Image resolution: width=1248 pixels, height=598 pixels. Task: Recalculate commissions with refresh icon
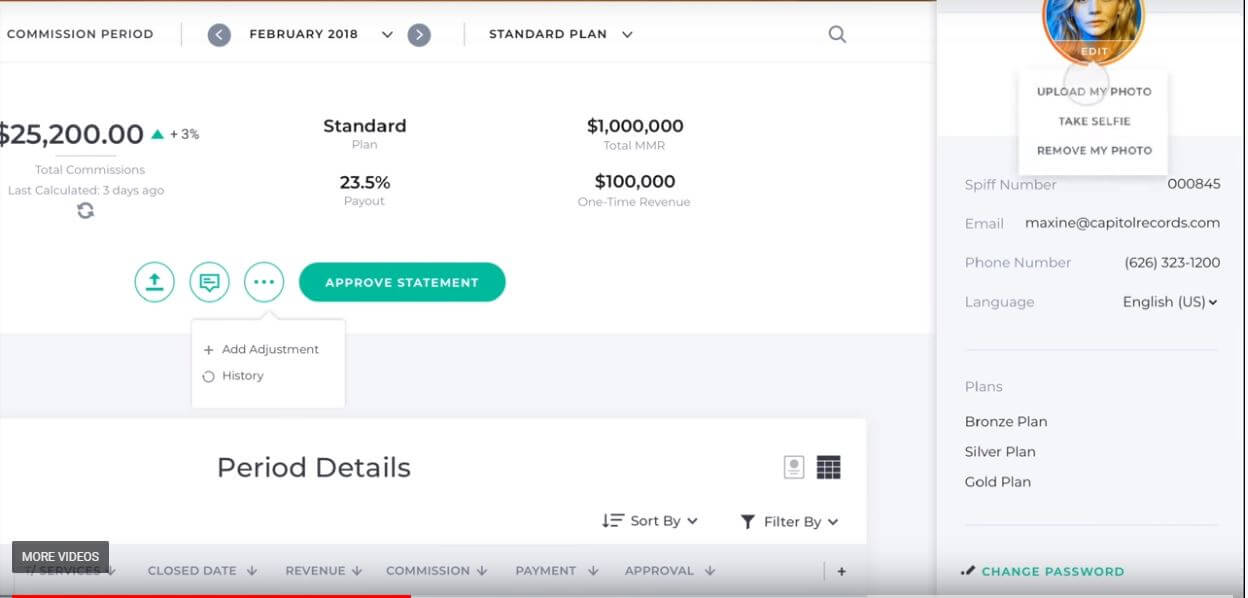pyautogui.click(x=86, y=210)
